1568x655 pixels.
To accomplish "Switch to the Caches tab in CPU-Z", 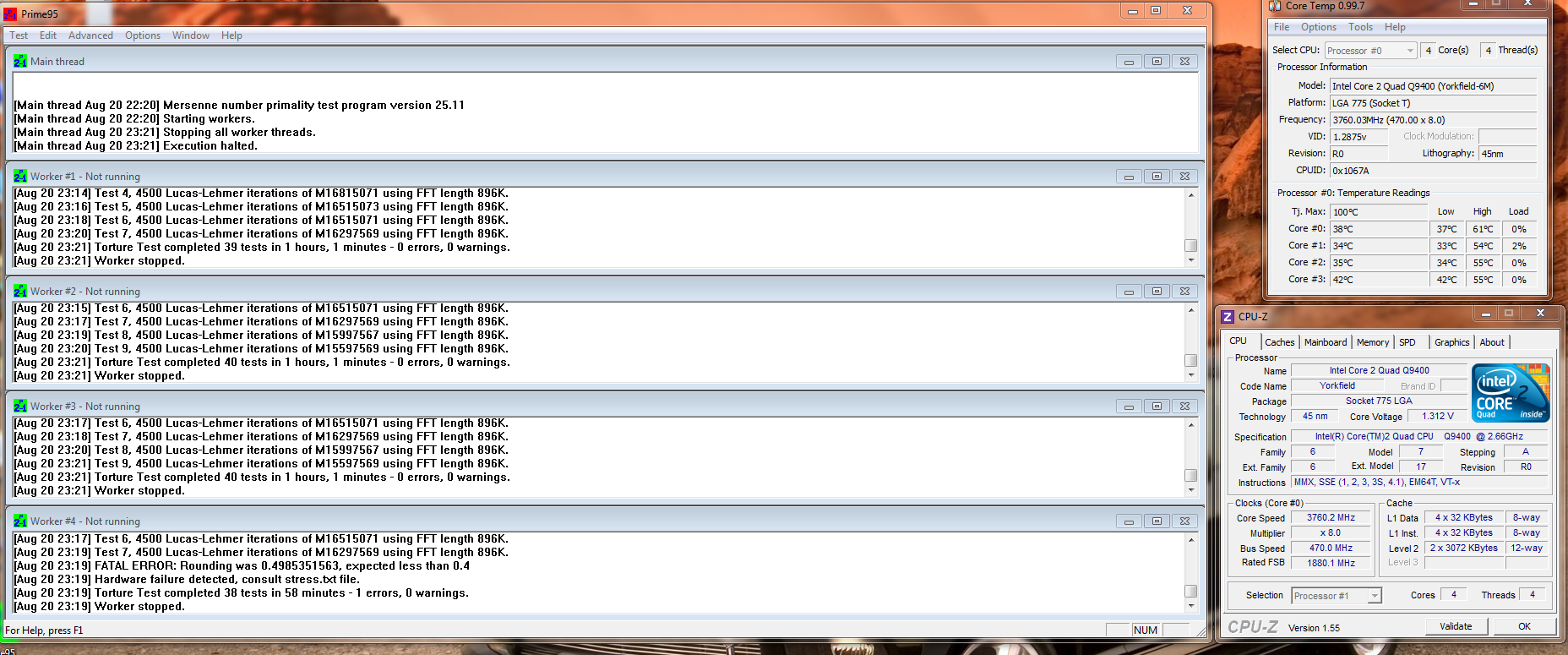I will point(1279,342).
